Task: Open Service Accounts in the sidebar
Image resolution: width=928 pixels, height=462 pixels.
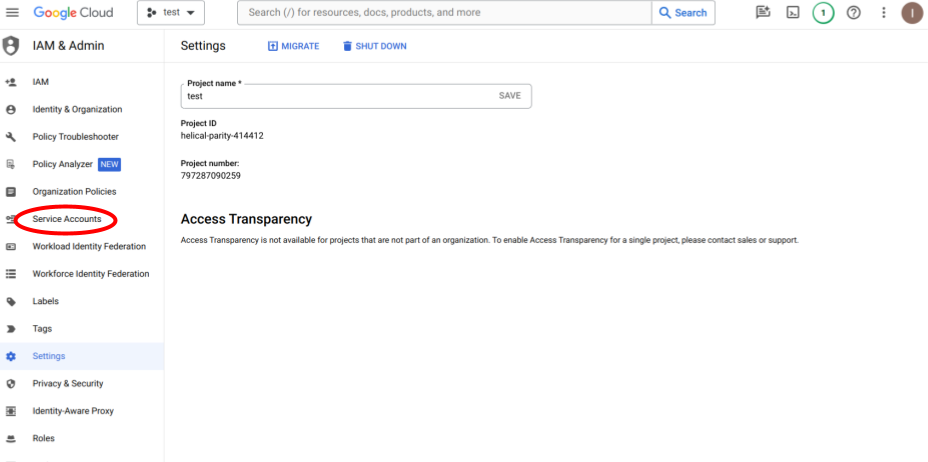Action: (67, 219)
